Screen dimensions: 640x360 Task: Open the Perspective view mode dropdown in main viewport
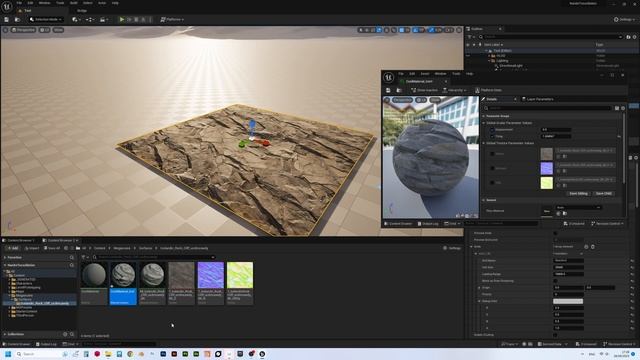[23, 30]
